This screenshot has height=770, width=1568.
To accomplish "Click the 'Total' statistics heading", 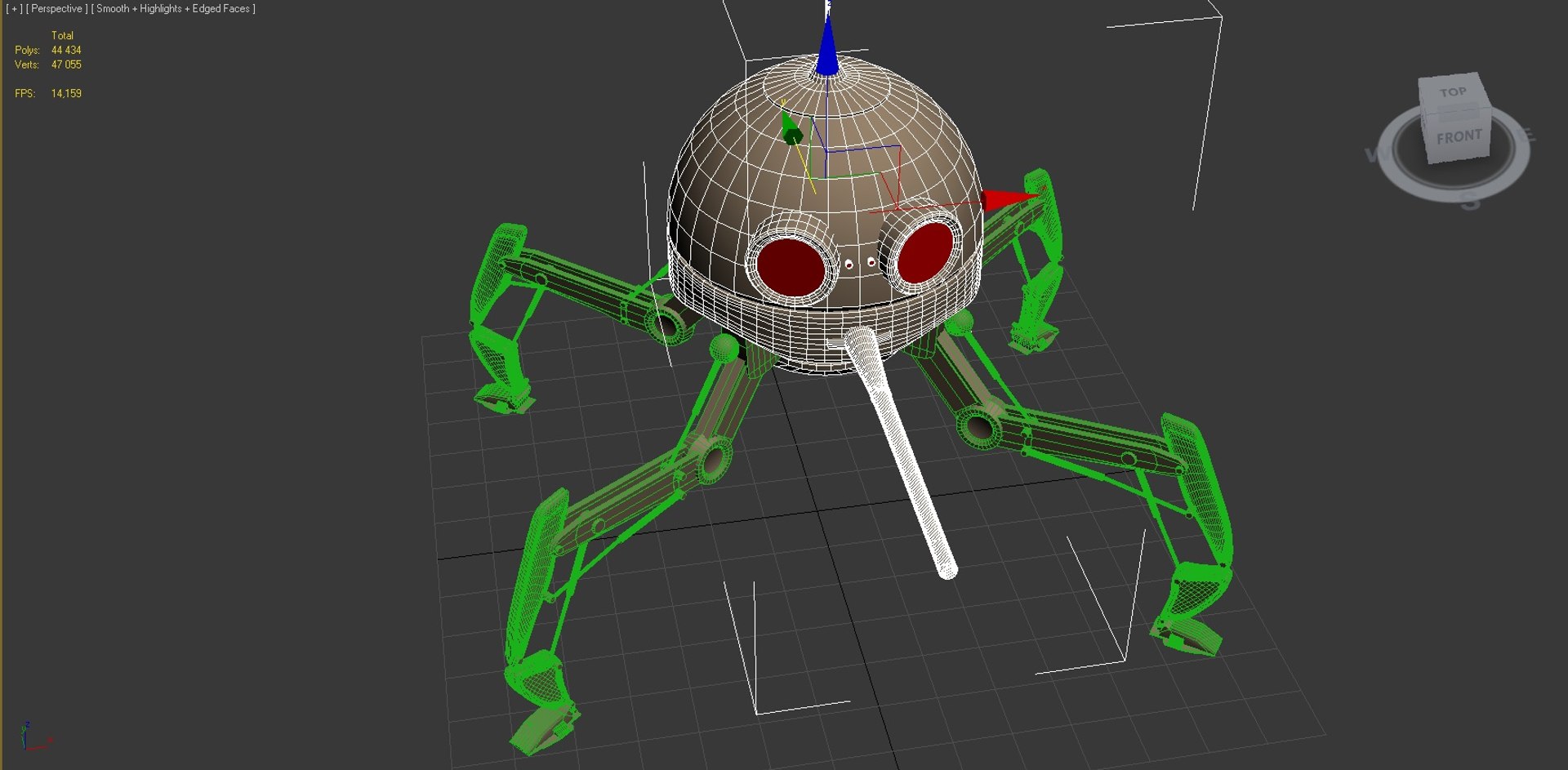I will tap(62, 35).
